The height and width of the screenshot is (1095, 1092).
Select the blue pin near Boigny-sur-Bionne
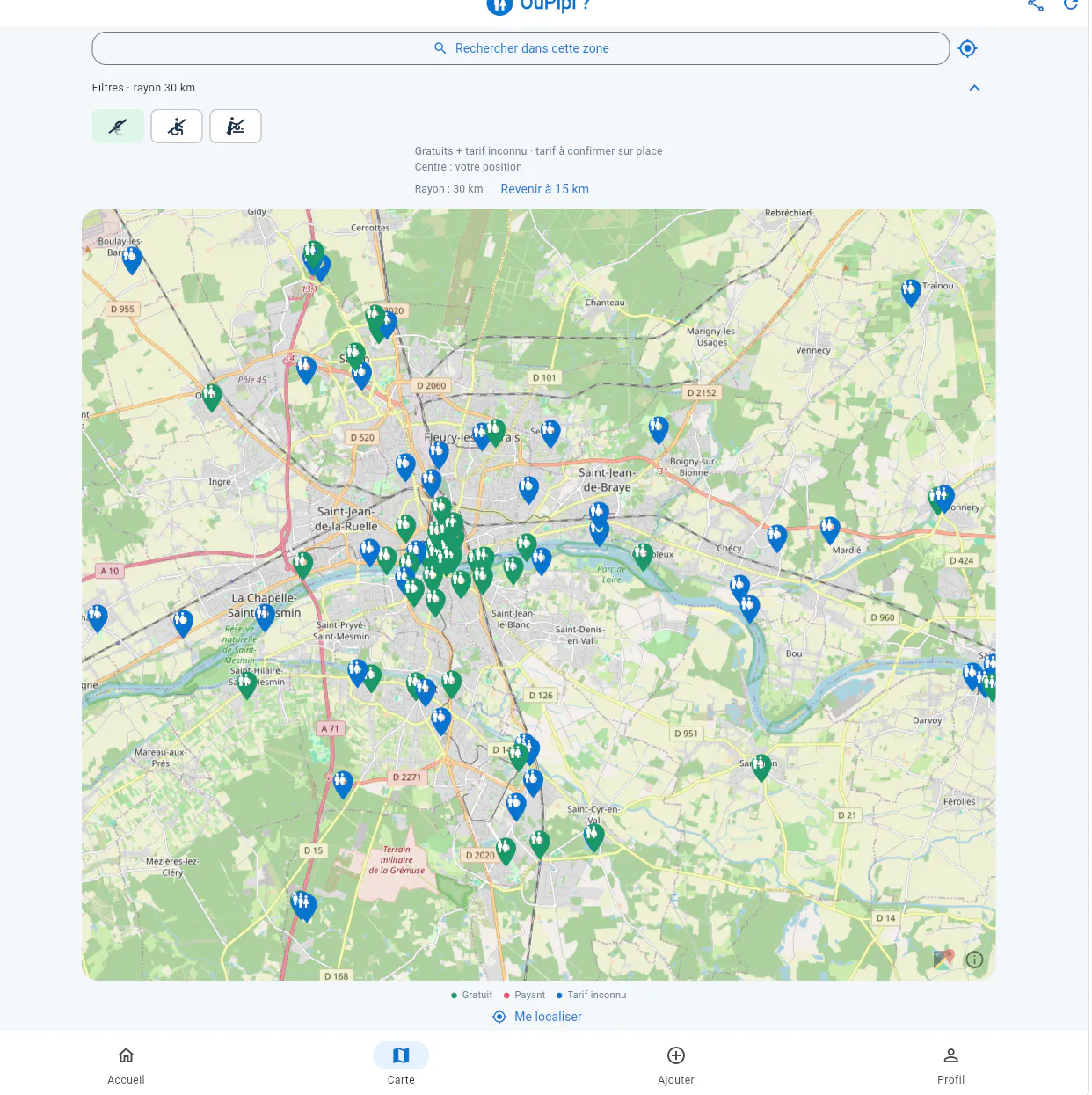point(659,429)
